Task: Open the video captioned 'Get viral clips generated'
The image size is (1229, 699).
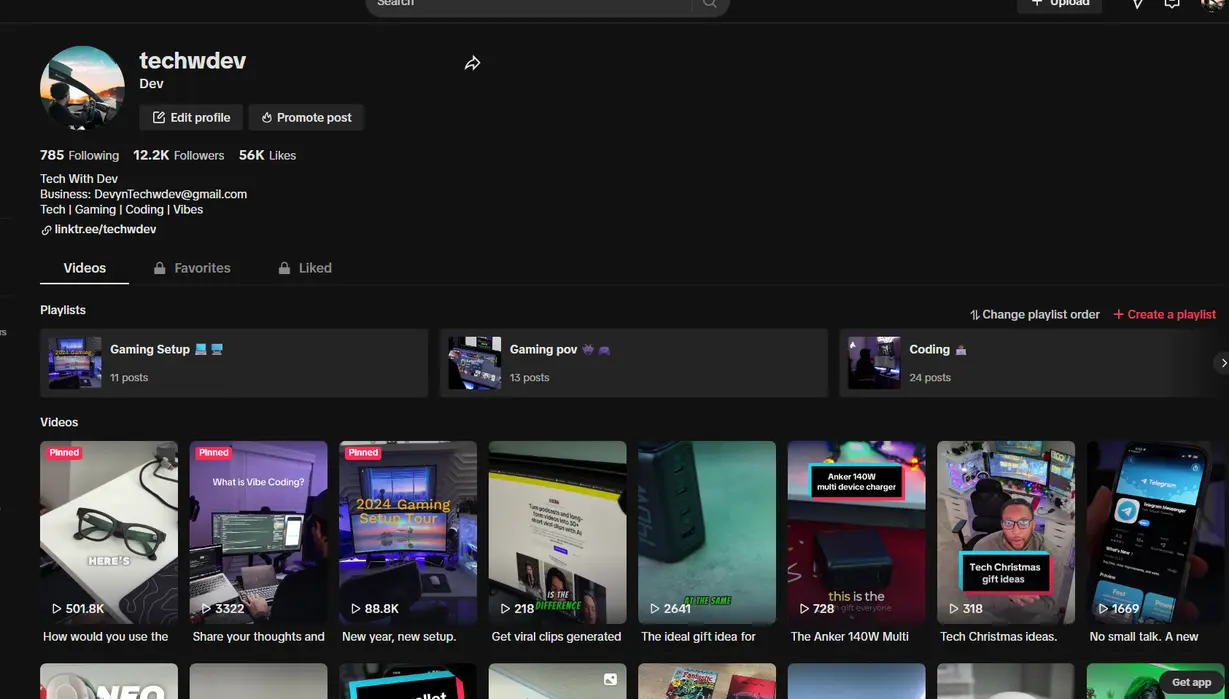Action: click(557, 533)
